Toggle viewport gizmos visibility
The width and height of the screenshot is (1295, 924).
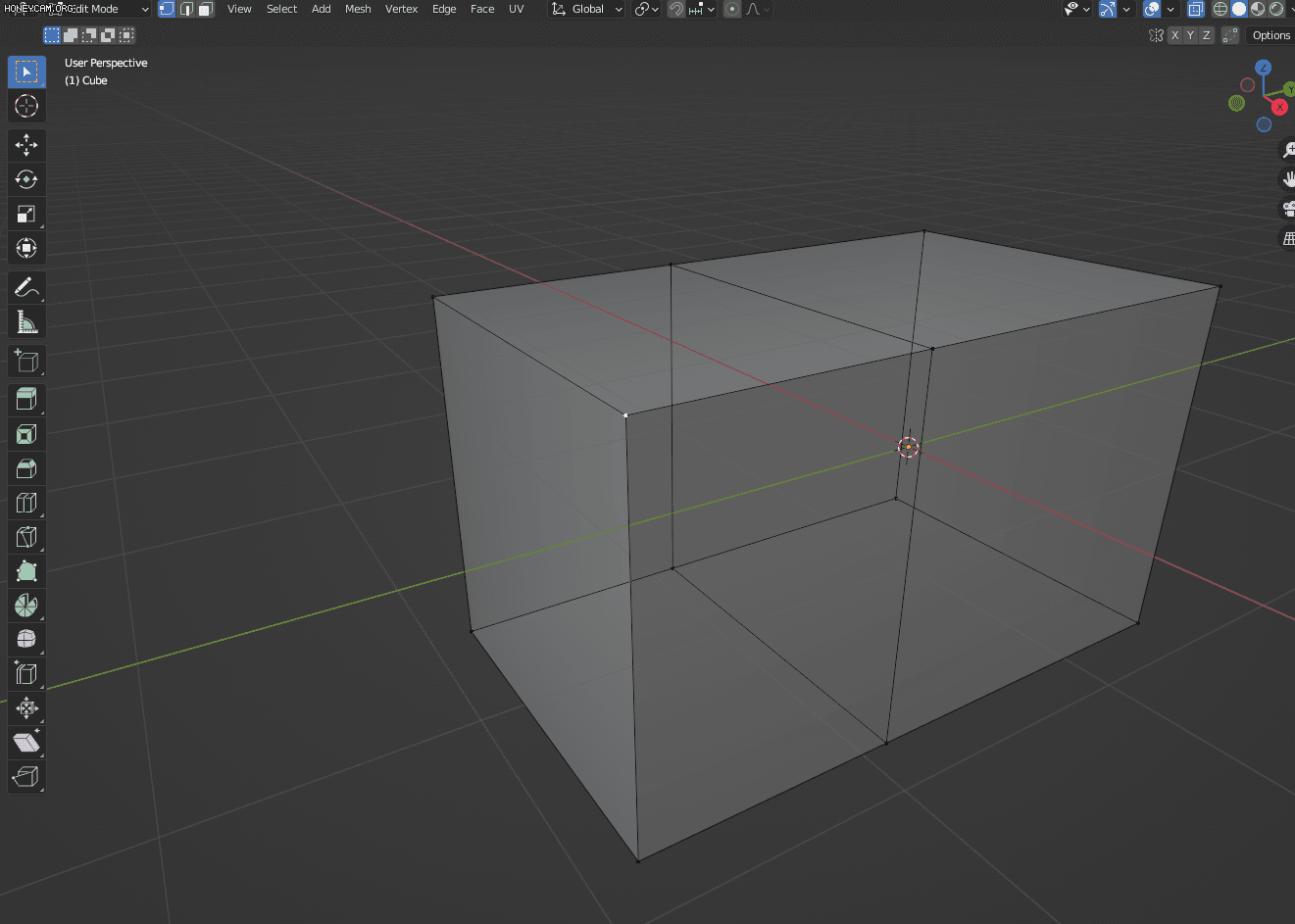pos(1107,9)
